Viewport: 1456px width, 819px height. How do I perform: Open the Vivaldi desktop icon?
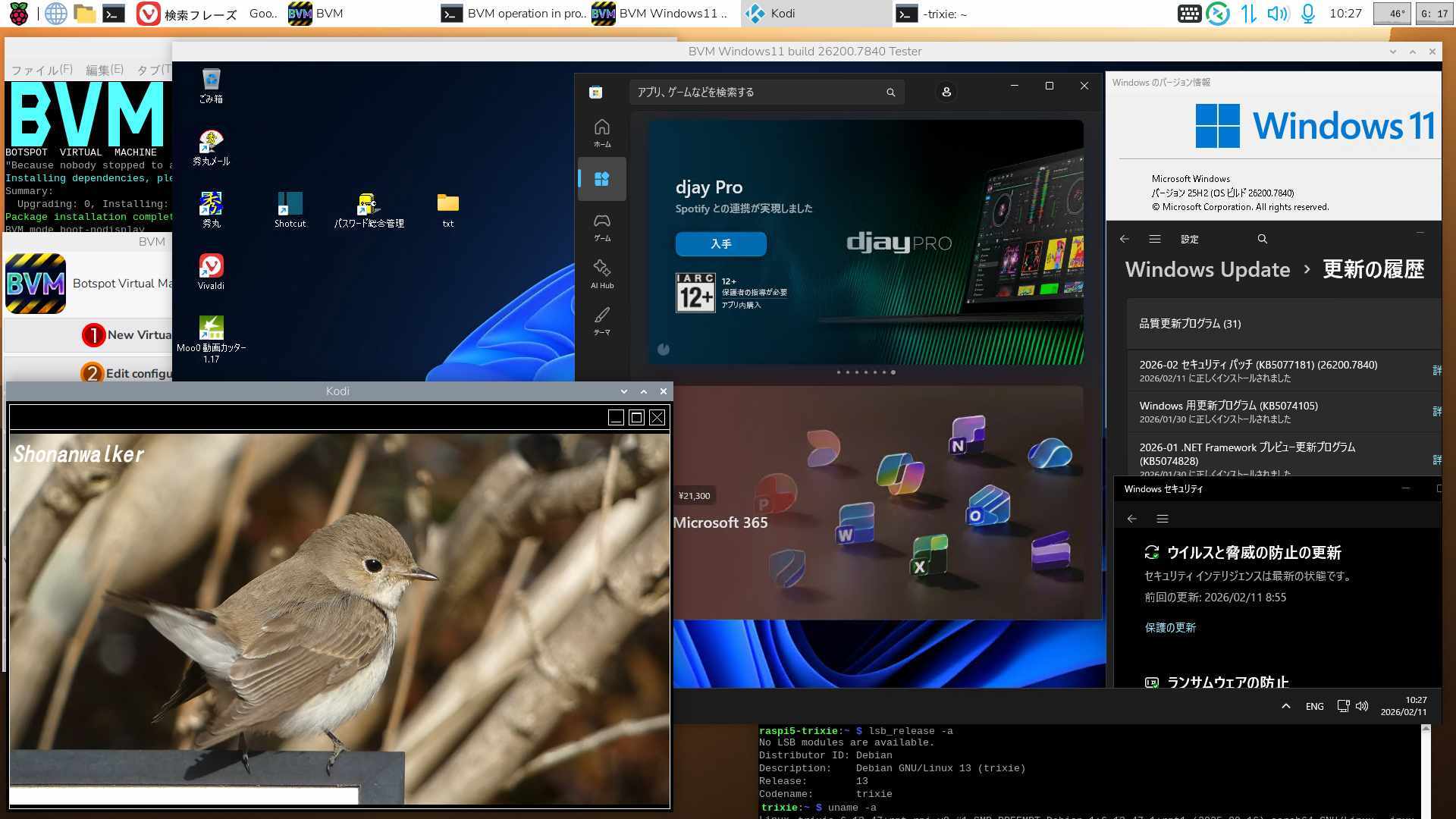tap(211, 271)
